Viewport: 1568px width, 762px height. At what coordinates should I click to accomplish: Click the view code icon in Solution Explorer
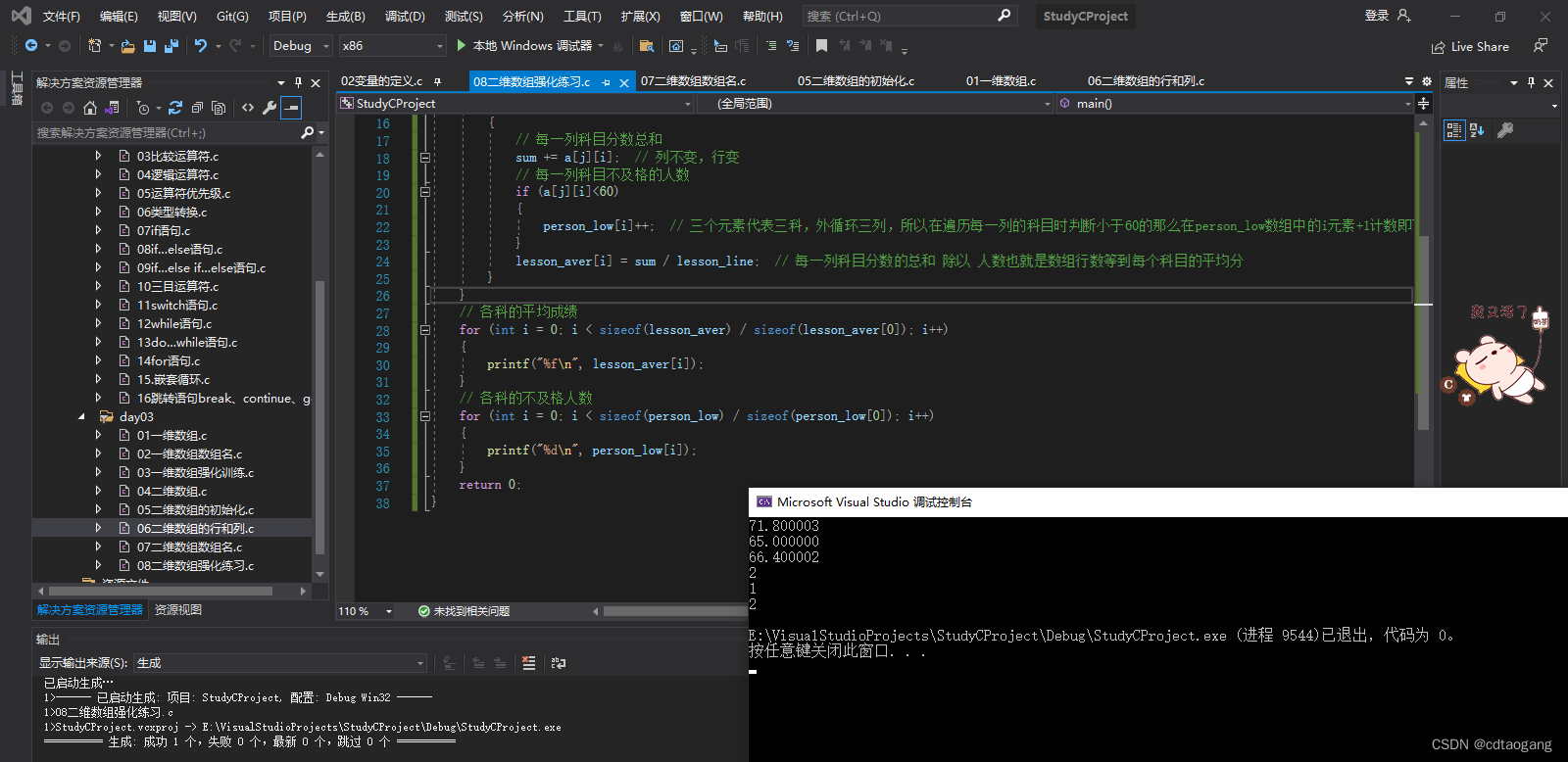[x=248, y=108]
